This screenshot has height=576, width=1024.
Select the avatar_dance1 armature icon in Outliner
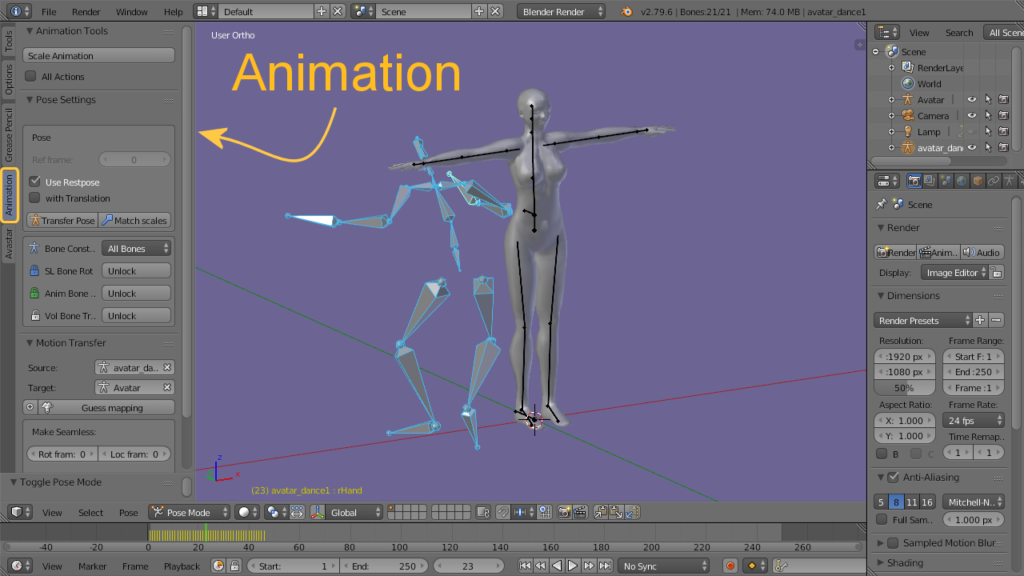908,148
